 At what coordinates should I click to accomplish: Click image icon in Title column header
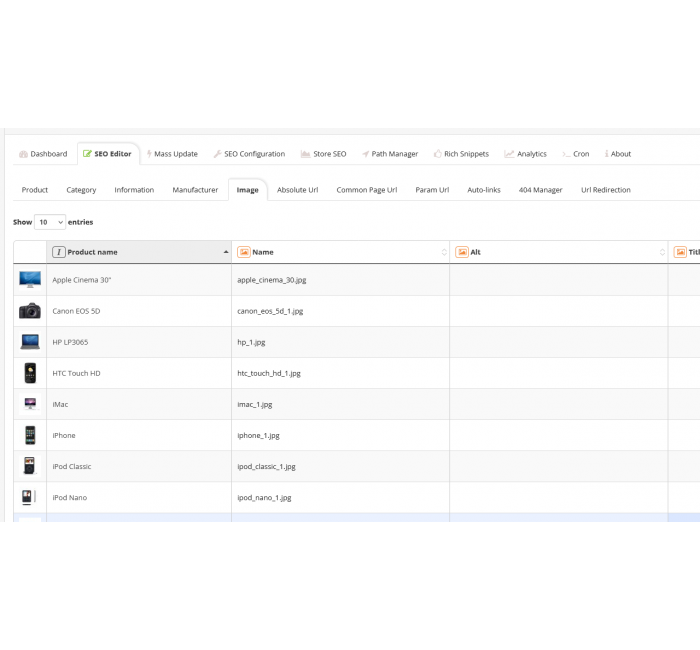680,252
